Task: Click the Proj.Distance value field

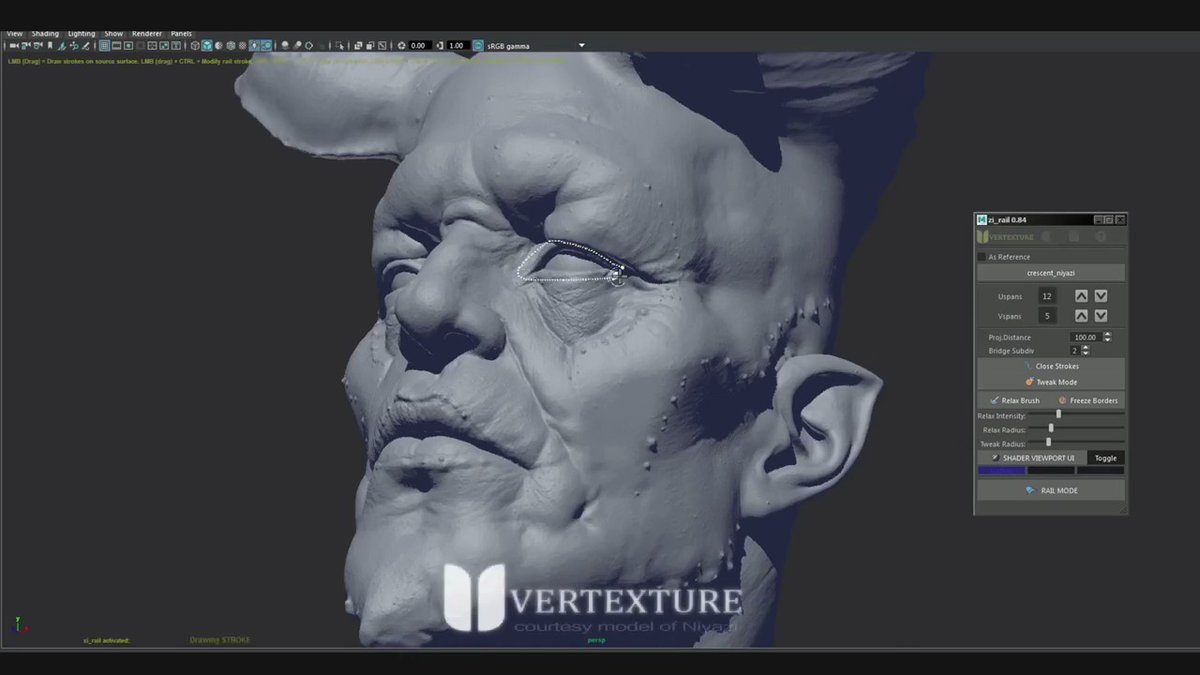Action: coord(1084,337)
